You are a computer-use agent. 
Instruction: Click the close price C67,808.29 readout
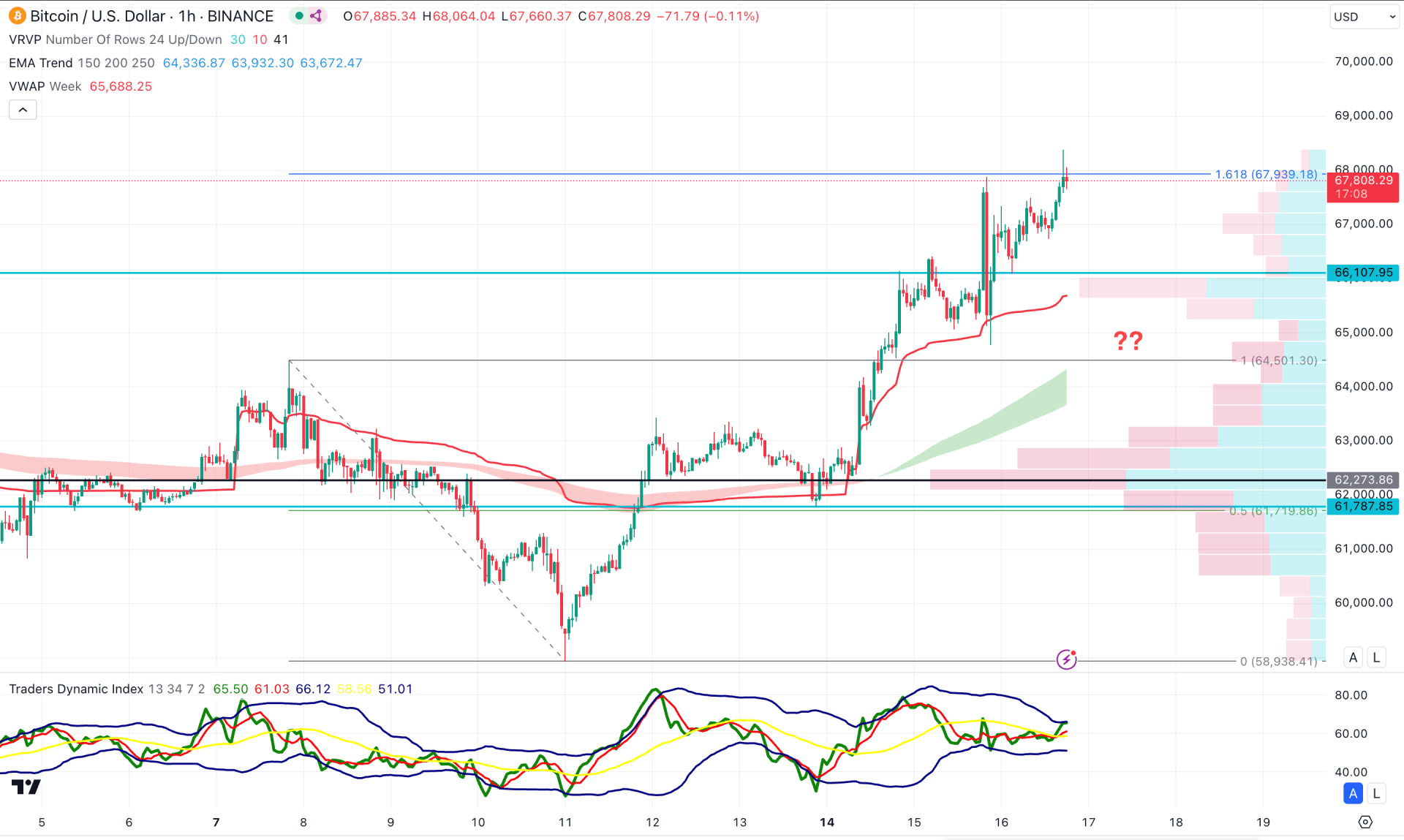[x=614, y=16]
